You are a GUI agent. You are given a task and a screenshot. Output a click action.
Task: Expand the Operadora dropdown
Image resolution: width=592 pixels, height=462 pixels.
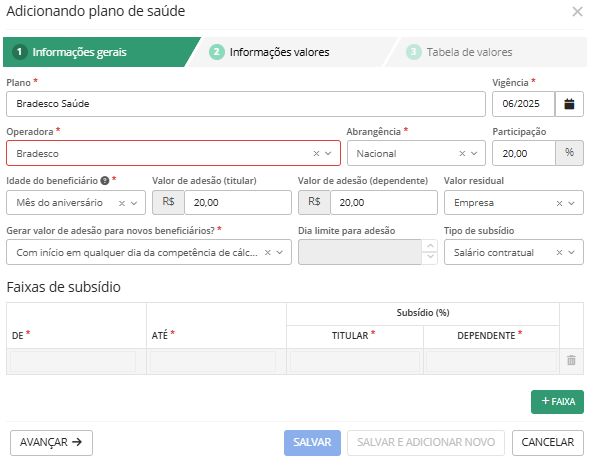[x=328, y=153]
